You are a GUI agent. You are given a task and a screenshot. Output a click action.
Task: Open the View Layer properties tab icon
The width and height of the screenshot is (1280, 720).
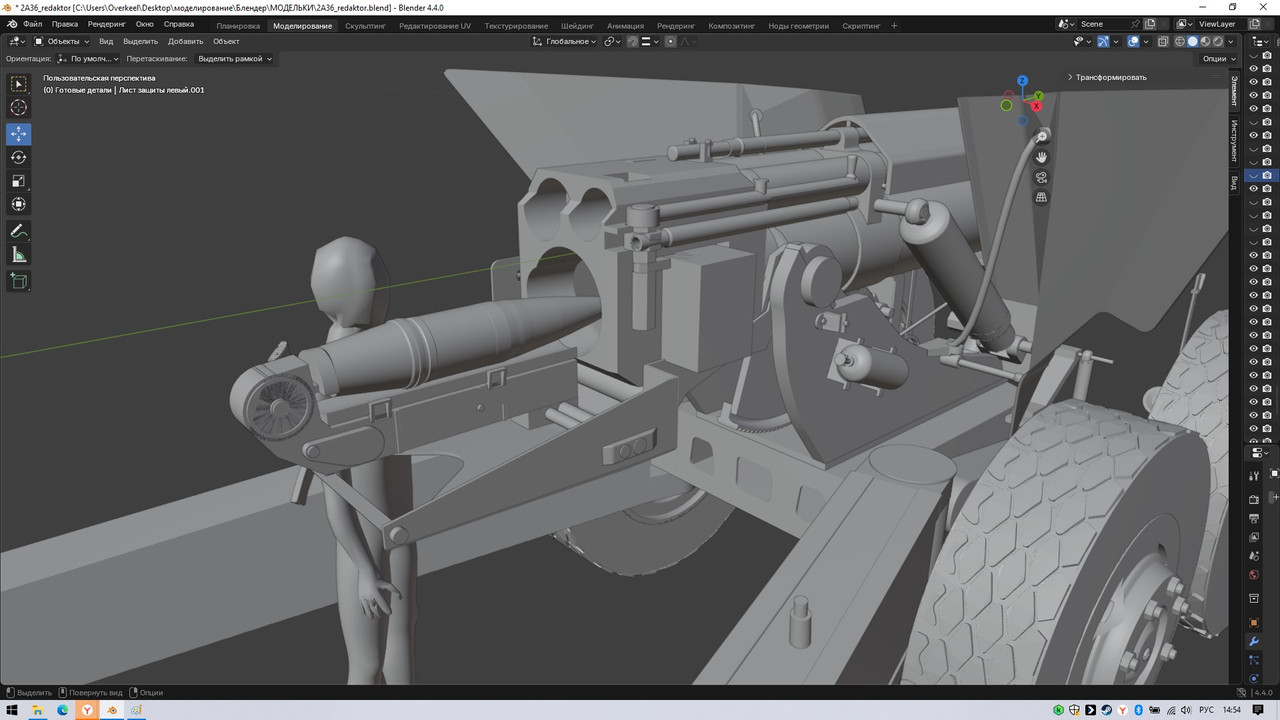1254,537
